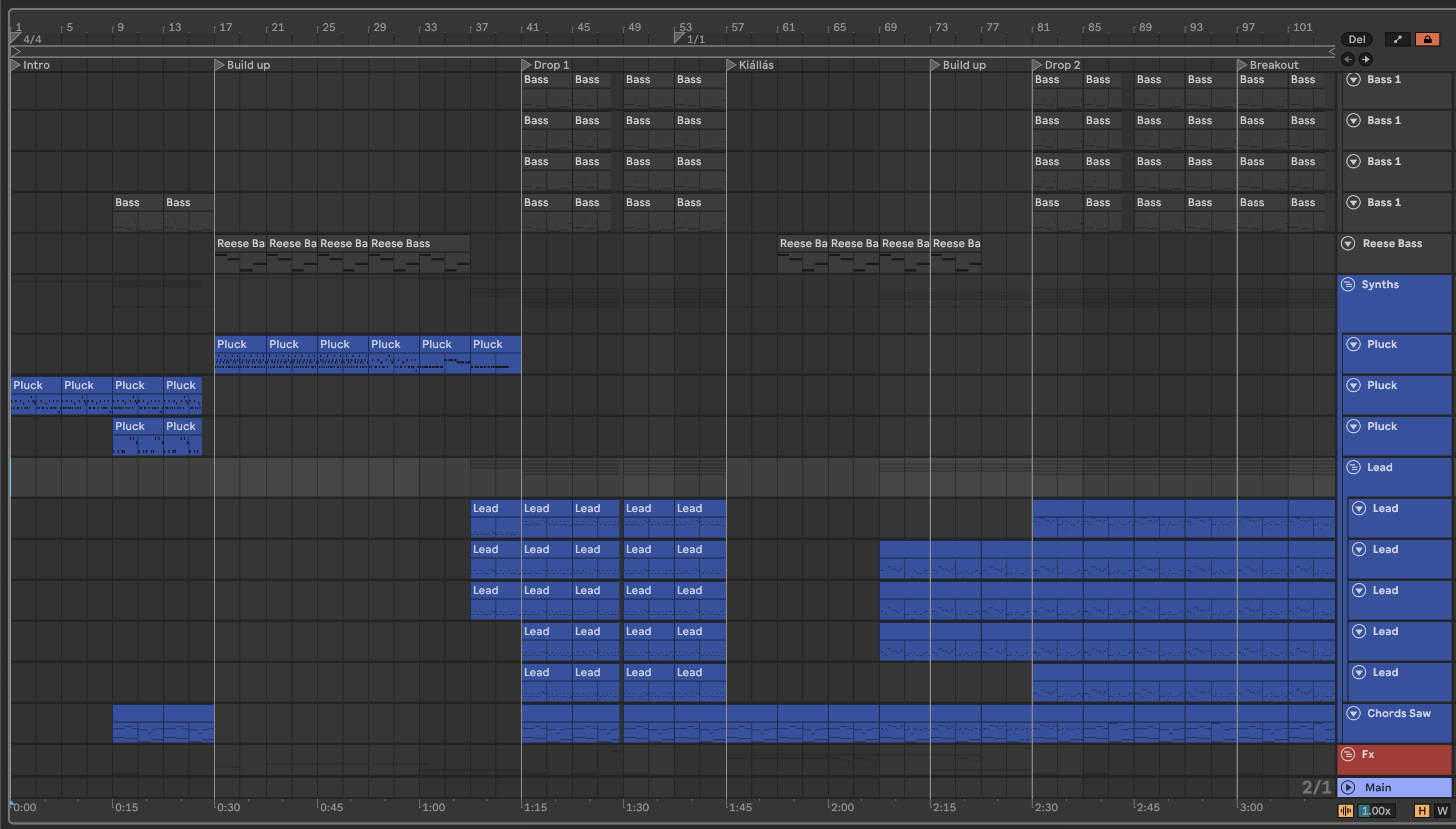The width and height of the screenshot is (1456, 829).
Task: Adjust the 1.00x zoom value slider
Action: click(x=1376, y=811)
